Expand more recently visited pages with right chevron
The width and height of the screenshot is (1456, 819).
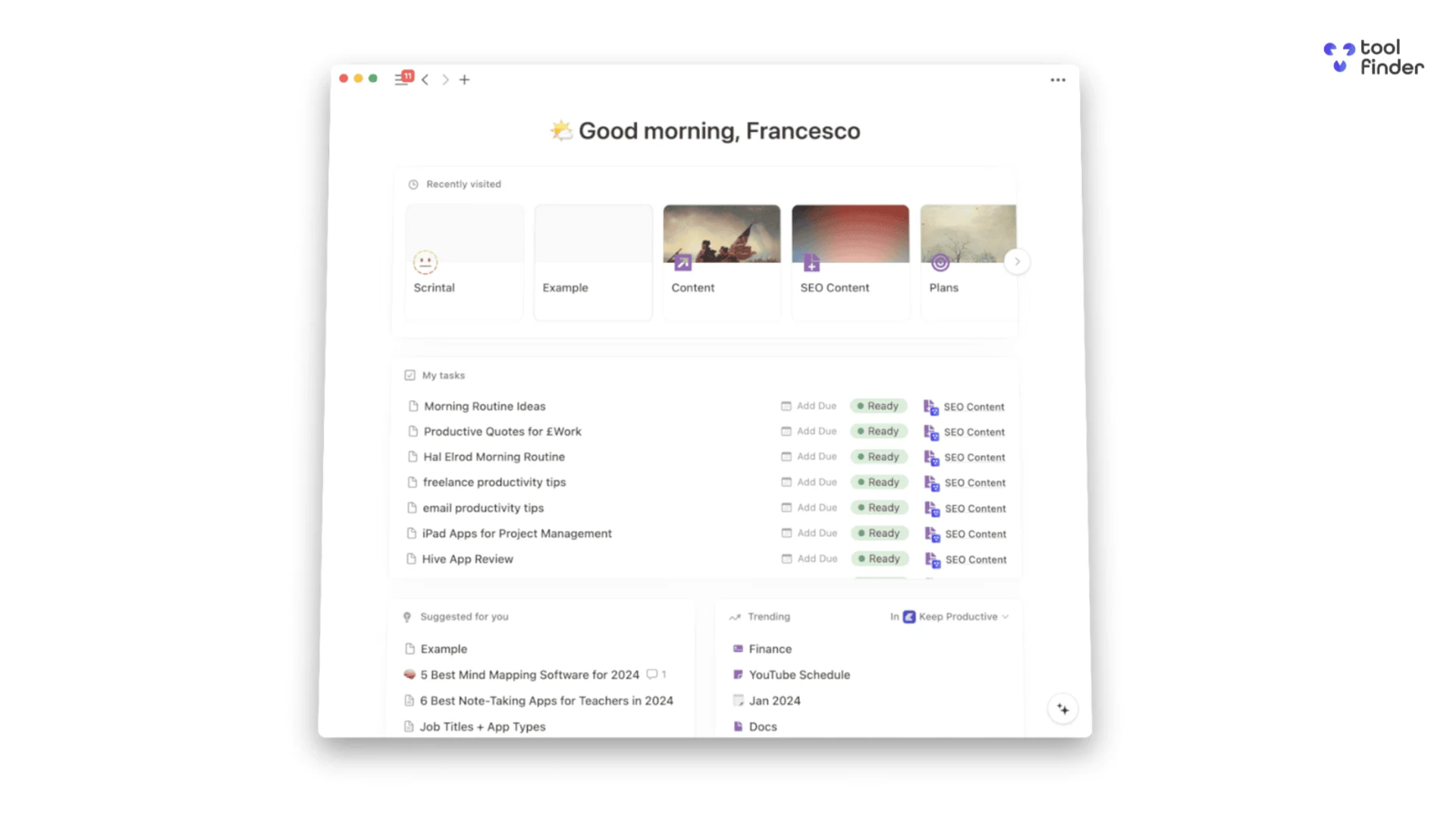1017,261
